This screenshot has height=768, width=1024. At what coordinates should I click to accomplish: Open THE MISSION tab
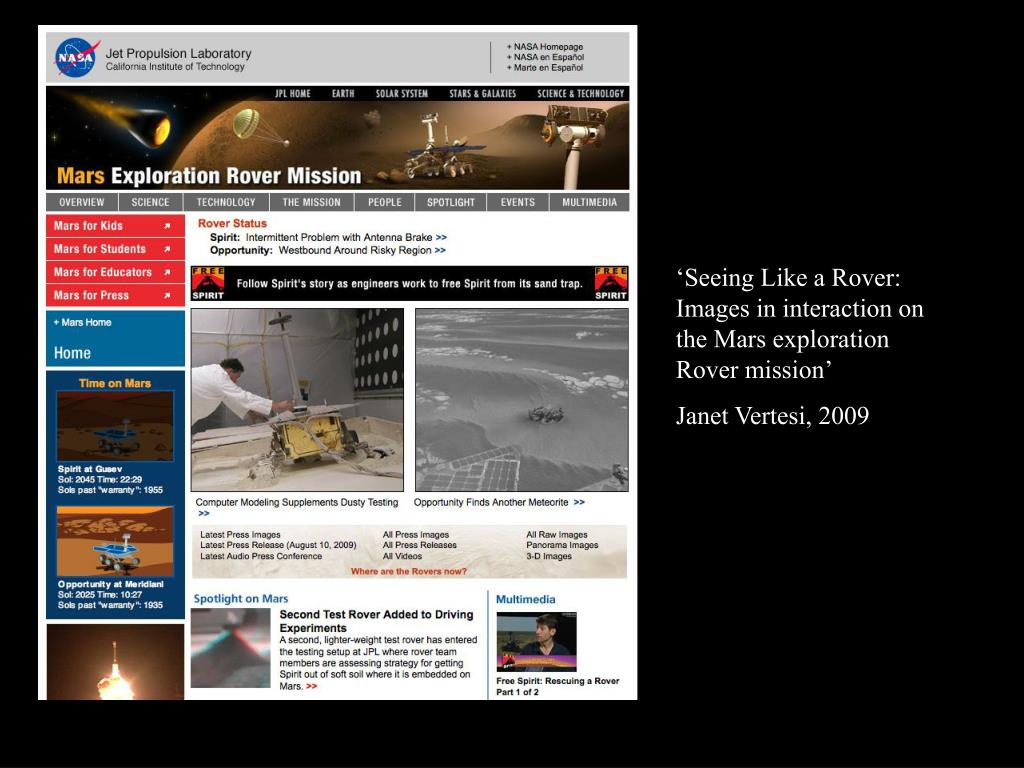[x=312, y=202]
